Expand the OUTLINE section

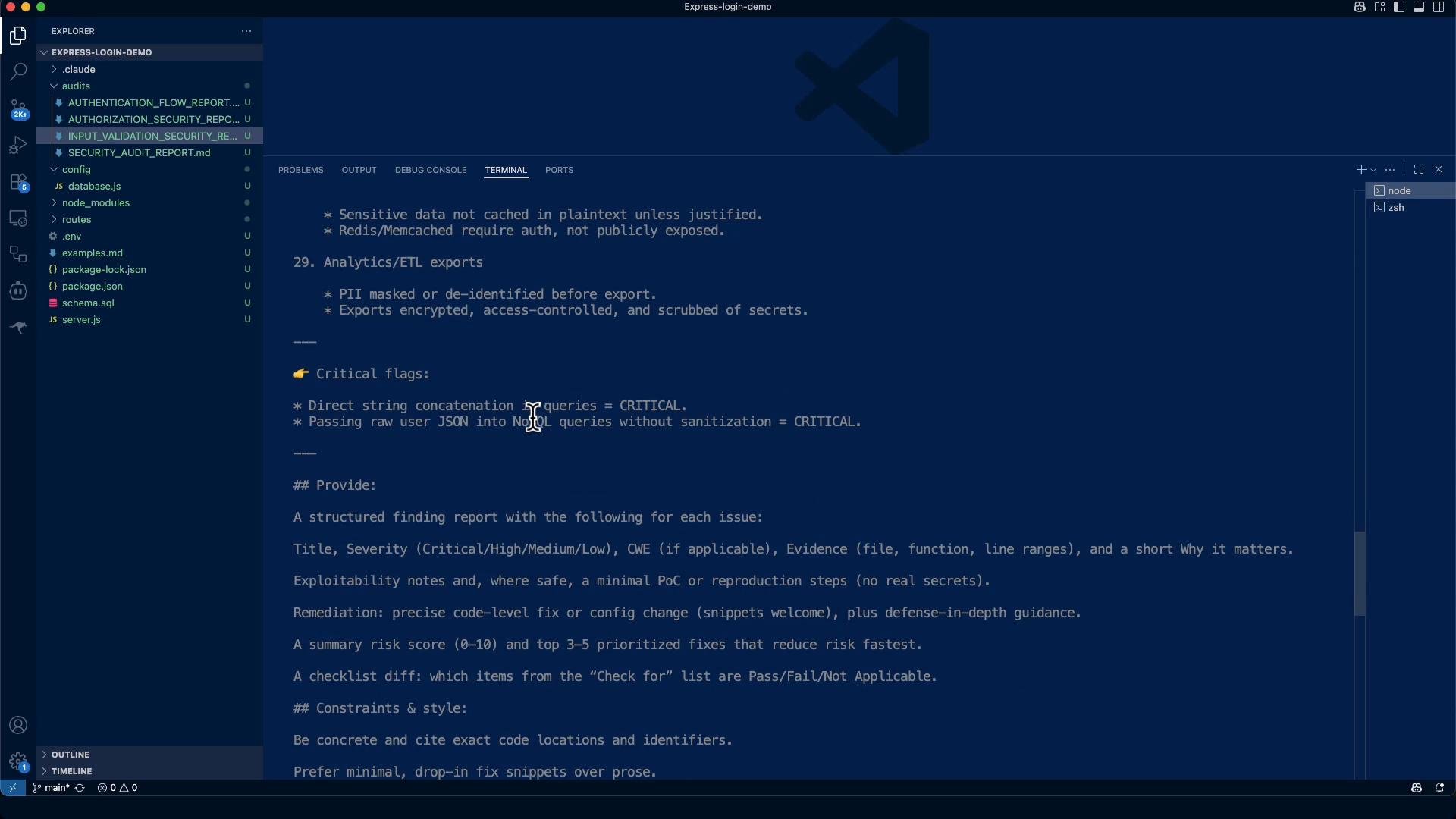(149, 755)
